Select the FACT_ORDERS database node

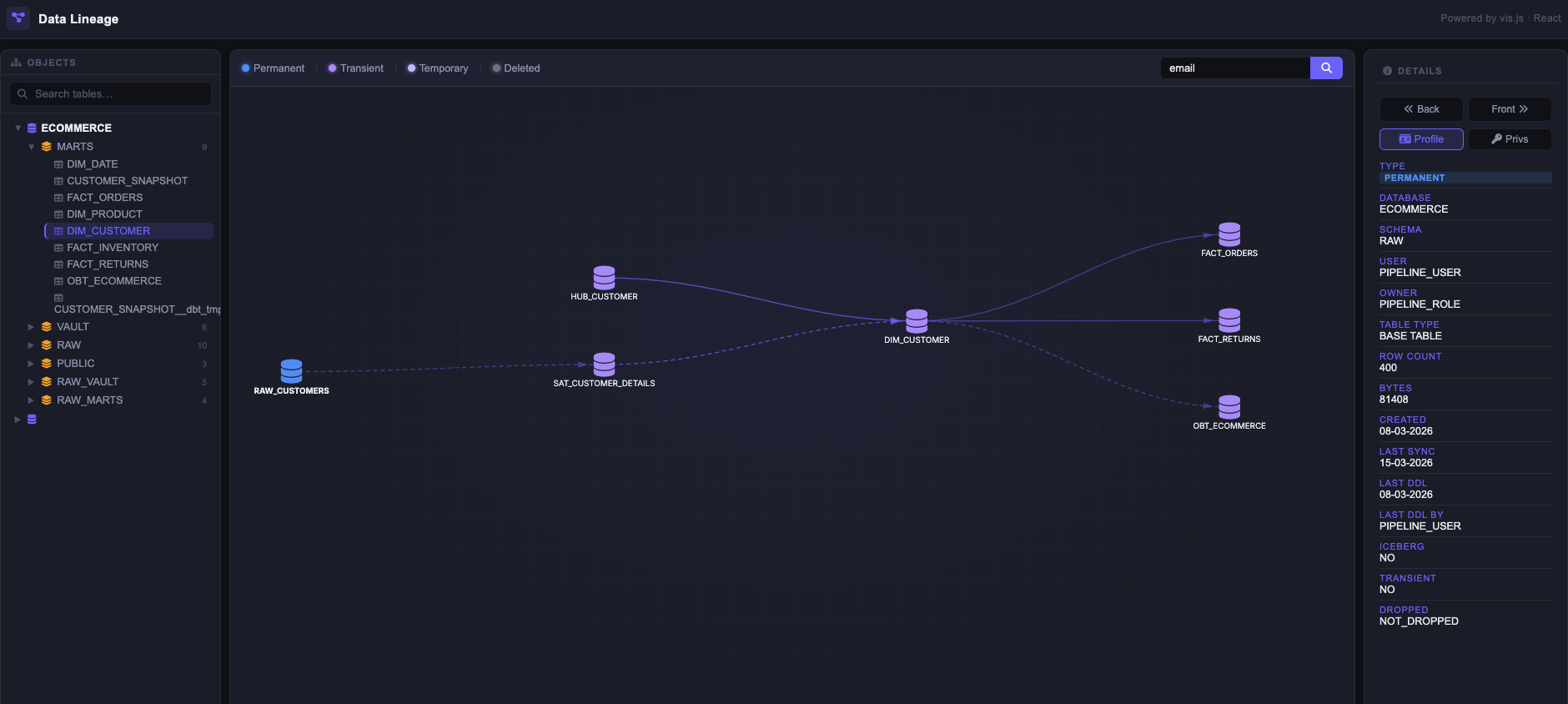coord(1229,234)
